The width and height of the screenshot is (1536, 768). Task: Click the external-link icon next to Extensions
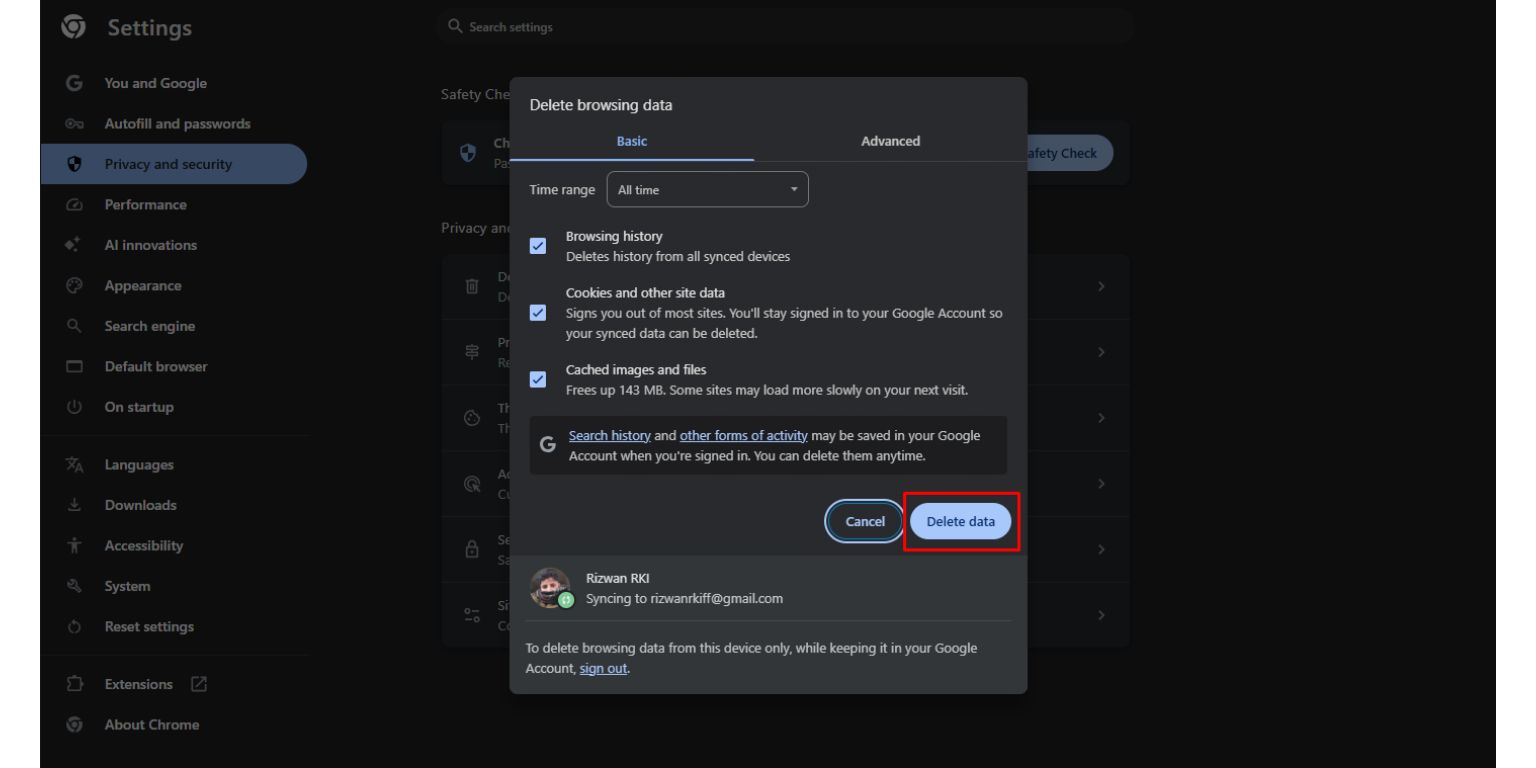click(198, 685)
